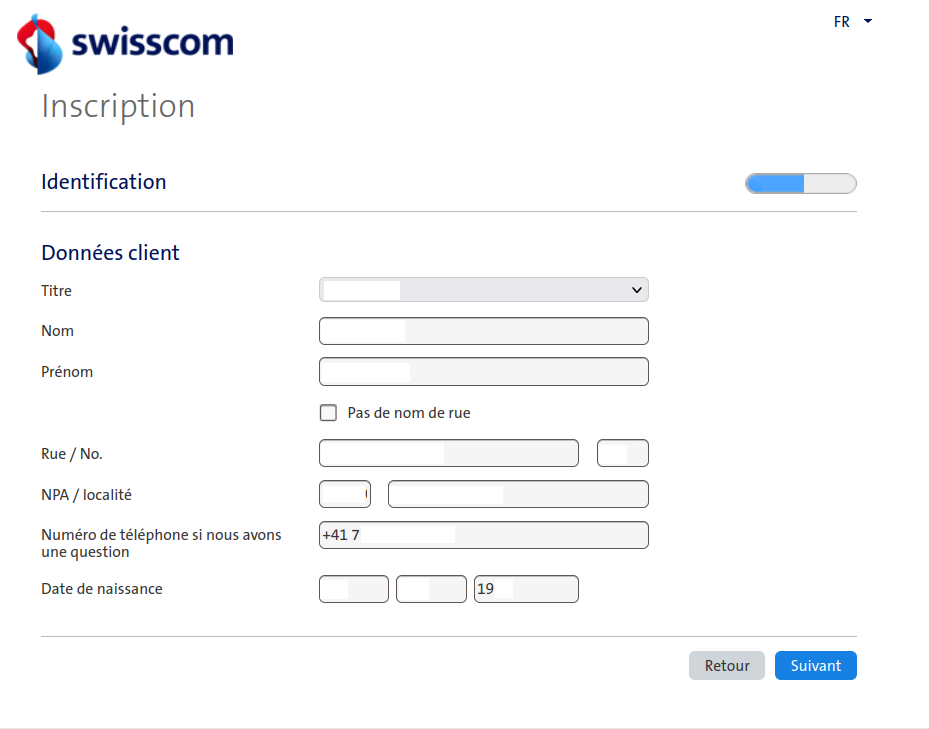The width and height of the screenshot is (929, 729).
Task: Click the 'Pas de nom de rue' label
Action: [x=408, y=412]
